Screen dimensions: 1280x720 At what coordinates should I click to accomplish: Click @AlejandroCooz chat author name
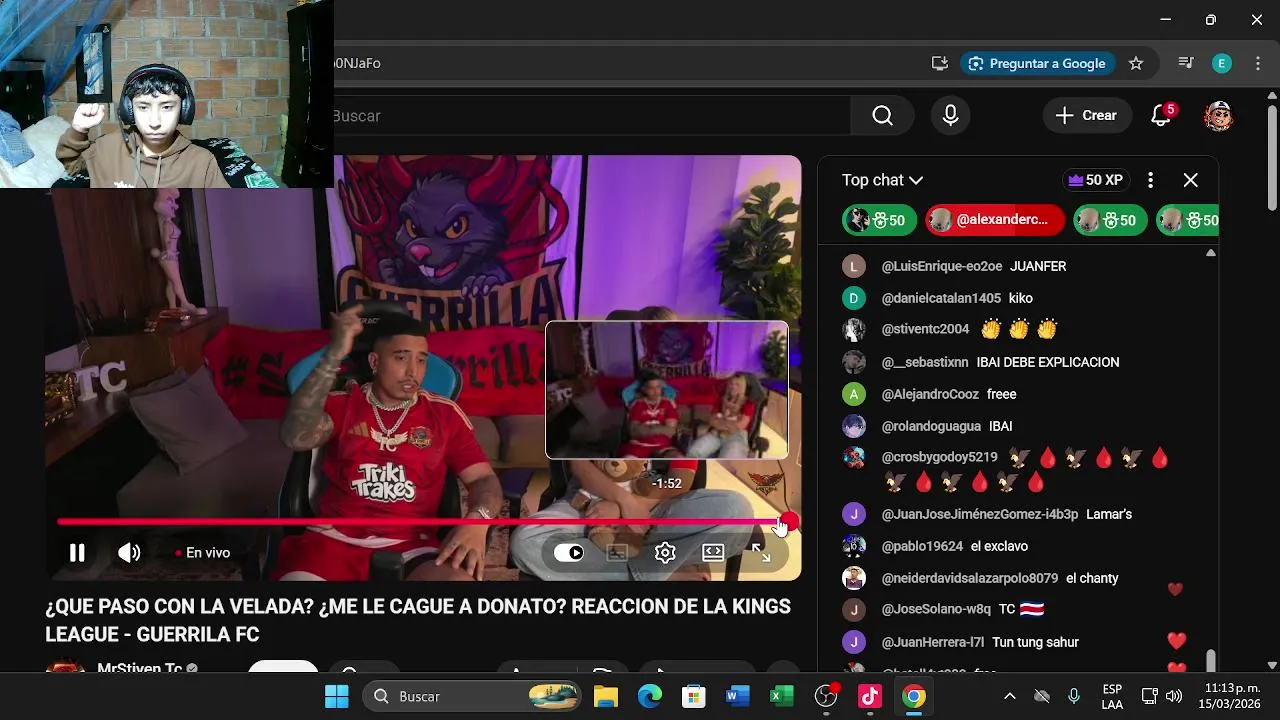click(930, 394)
